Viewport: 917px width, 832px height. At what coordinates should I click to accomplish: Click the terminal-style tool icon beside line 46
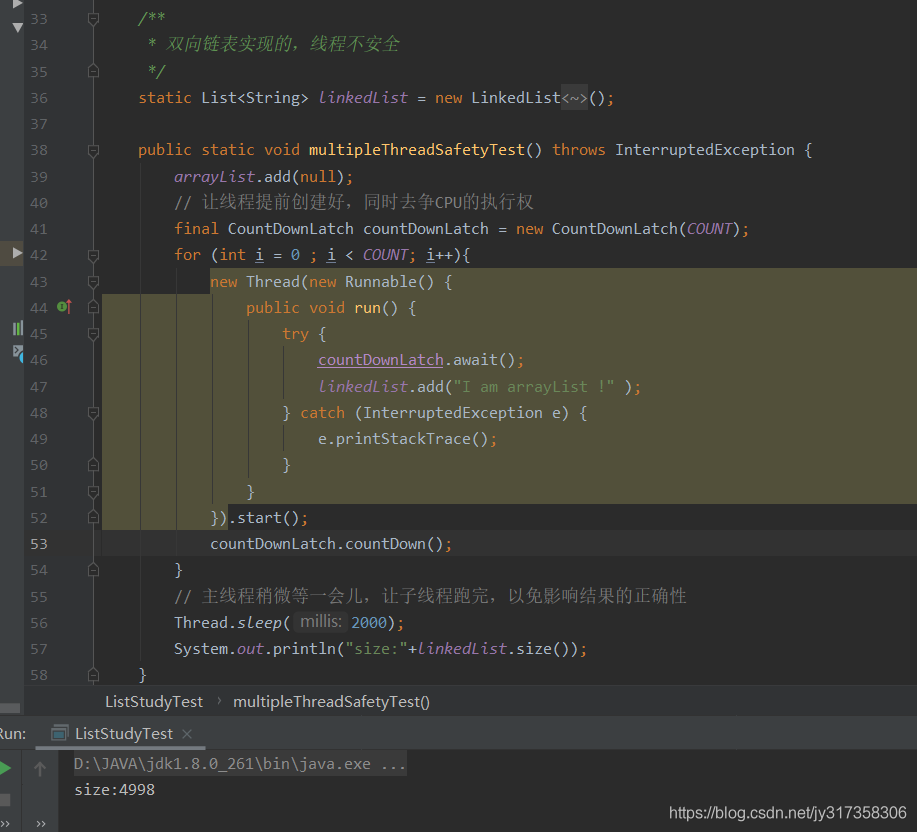[18, 353]
